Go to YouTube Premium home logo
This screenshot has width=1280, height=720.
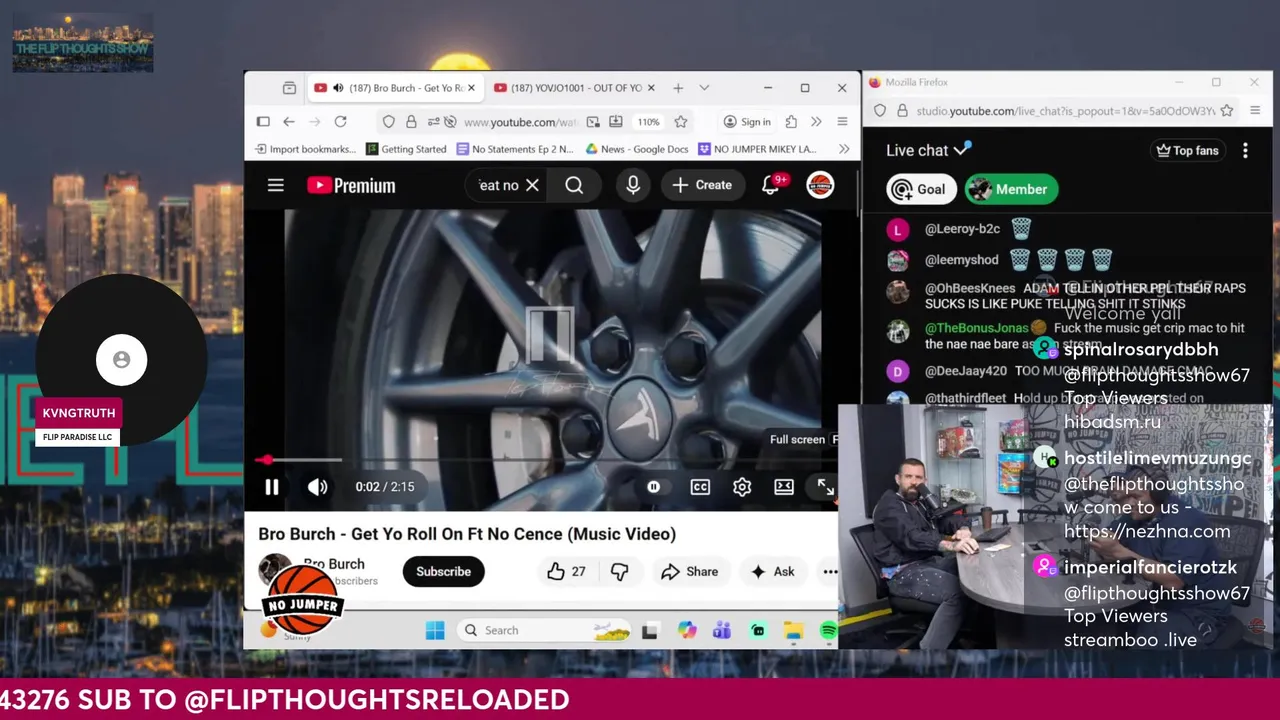click(351, 185)
